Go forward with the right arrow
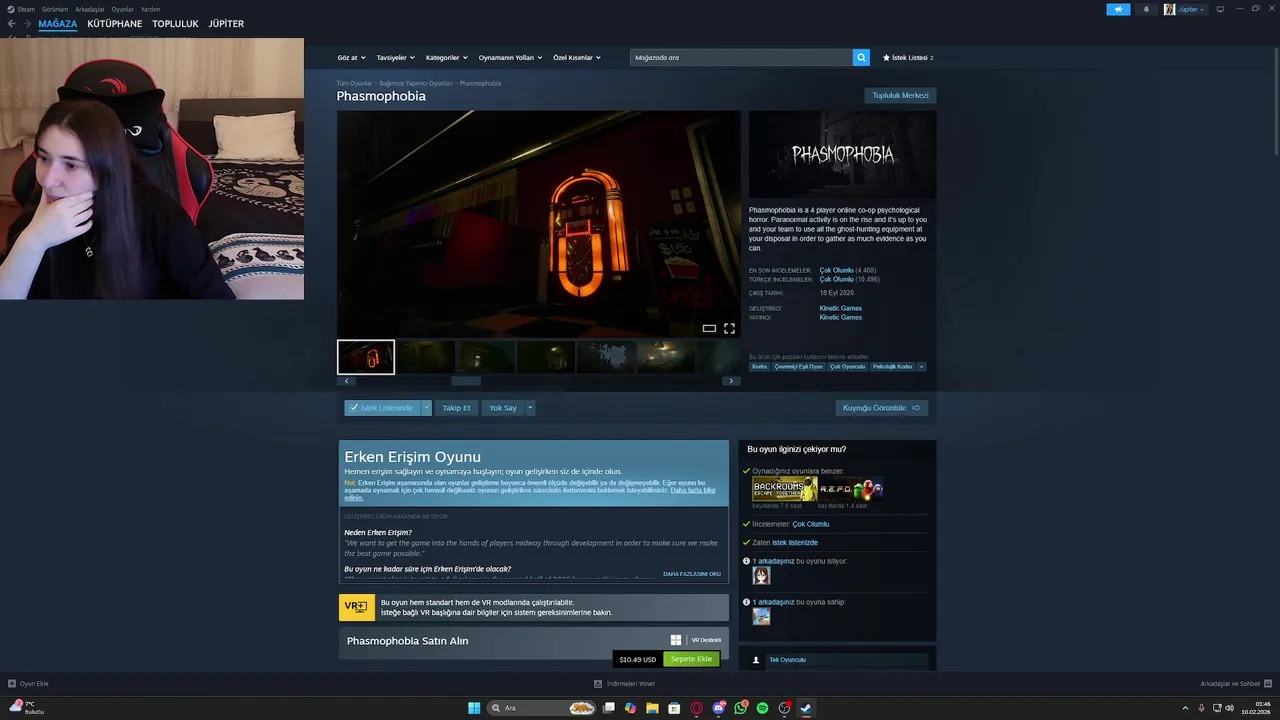Image resolution: width=1280 pixels, height=720 pixels. coord(27,24)
